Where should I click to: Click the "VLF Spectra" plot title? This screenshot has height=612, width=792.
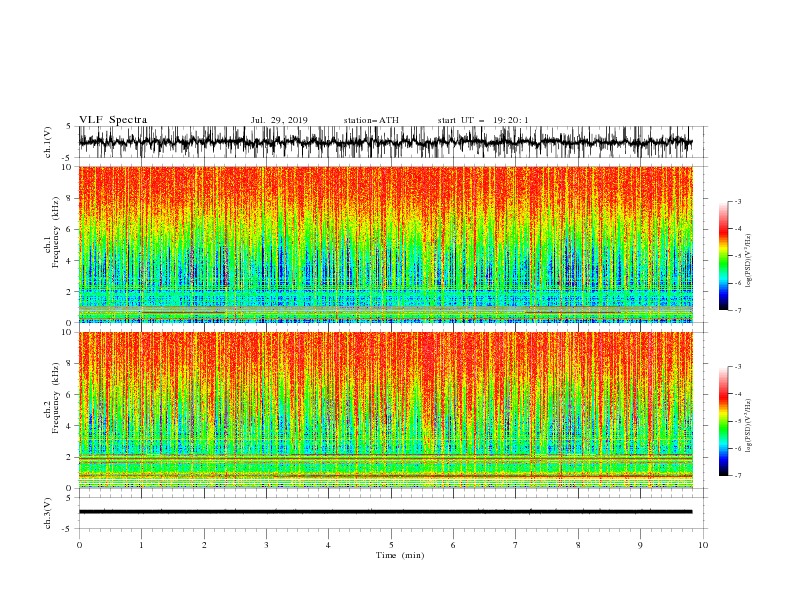tap(113, 120)
